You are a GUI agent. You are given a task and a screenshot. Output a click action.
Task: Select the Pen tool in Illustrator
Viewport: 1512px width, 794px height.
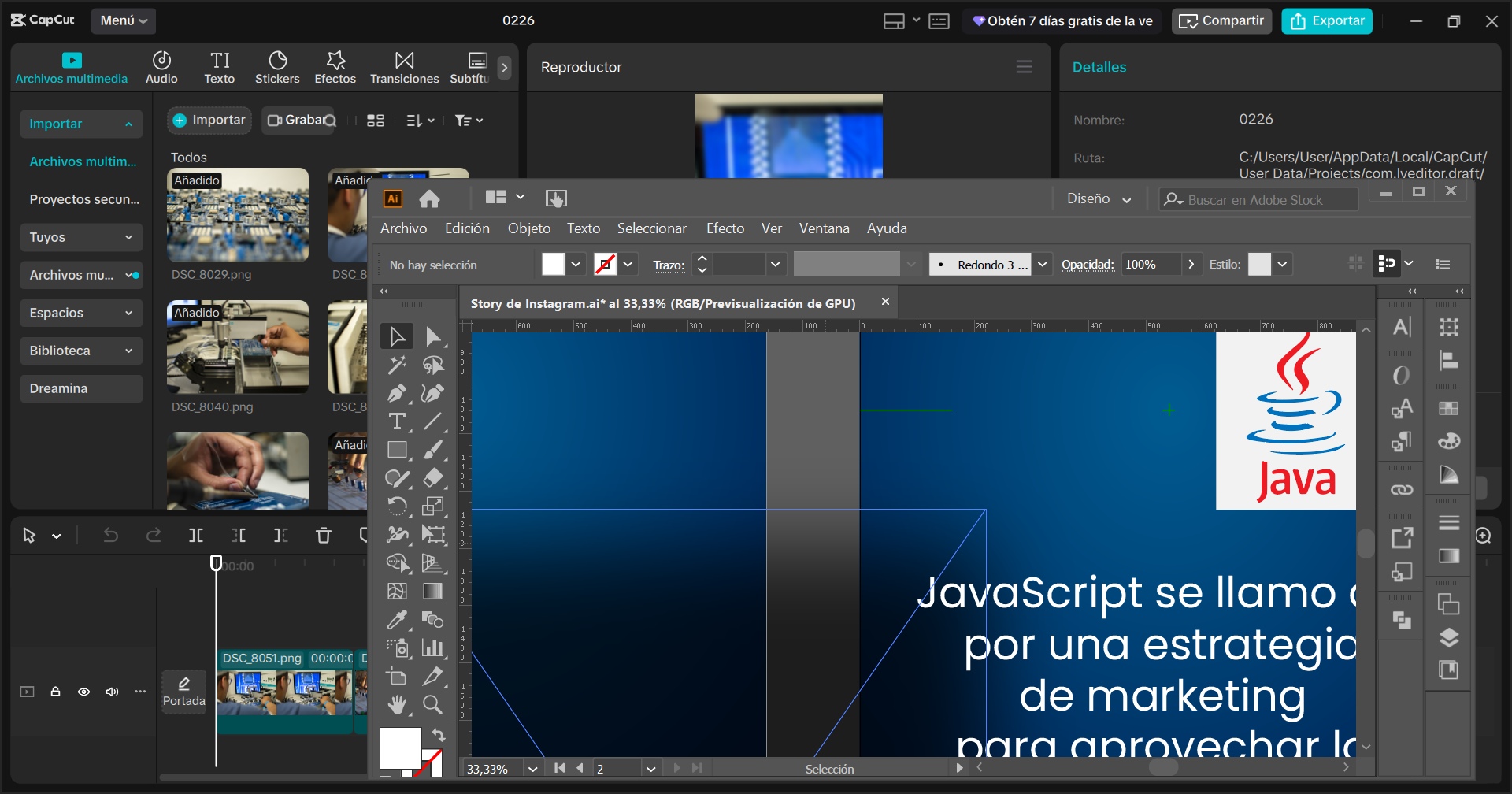coord(397,393)
